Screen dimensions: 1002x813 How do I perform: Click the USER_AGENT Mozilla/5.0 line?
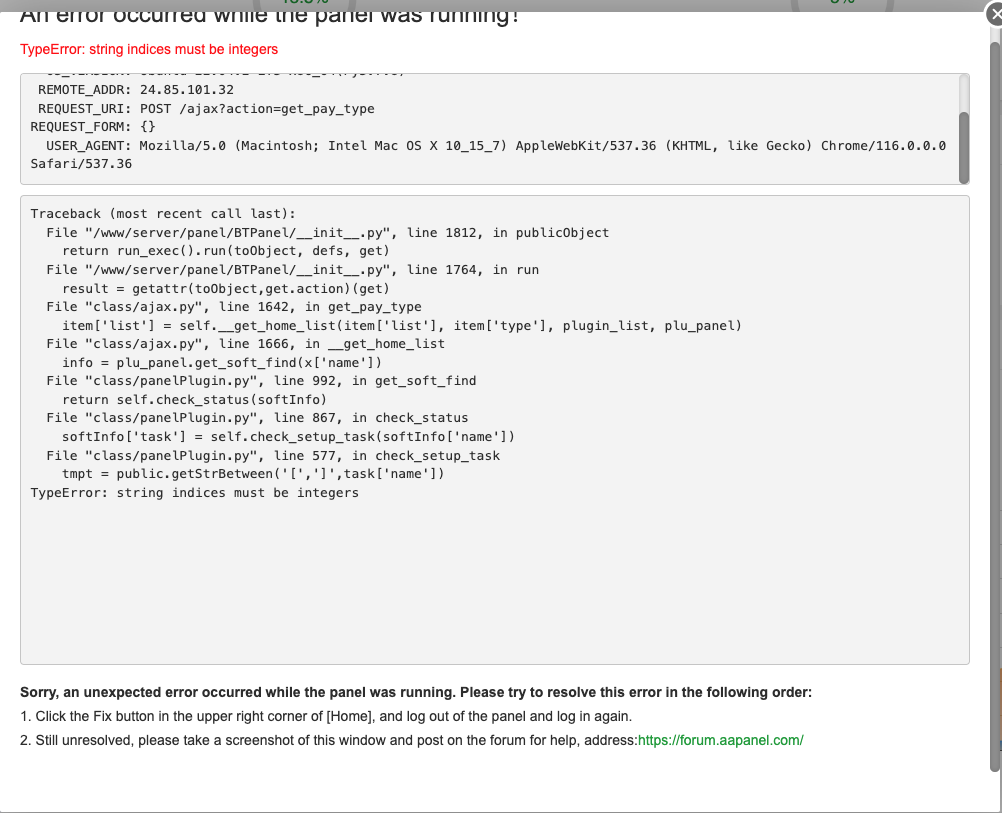(495, 146)
